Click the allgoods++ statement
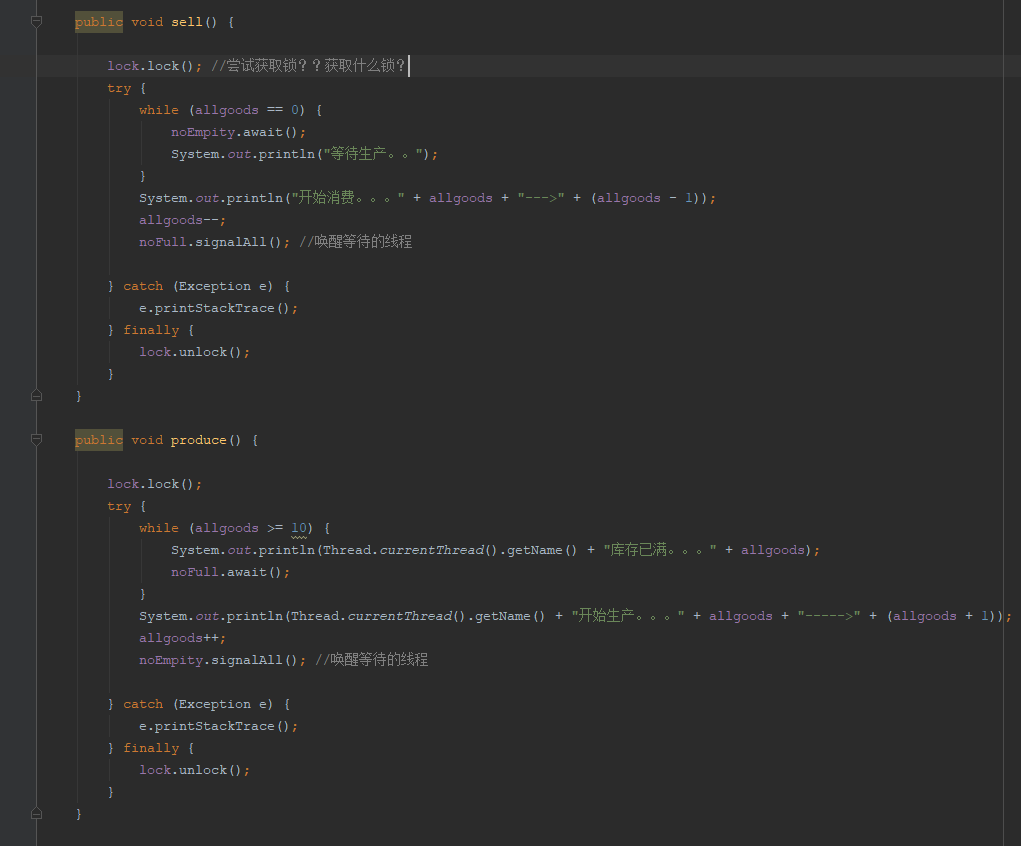1021x846 pixels. pyautogui.click(x=182, y=638)
